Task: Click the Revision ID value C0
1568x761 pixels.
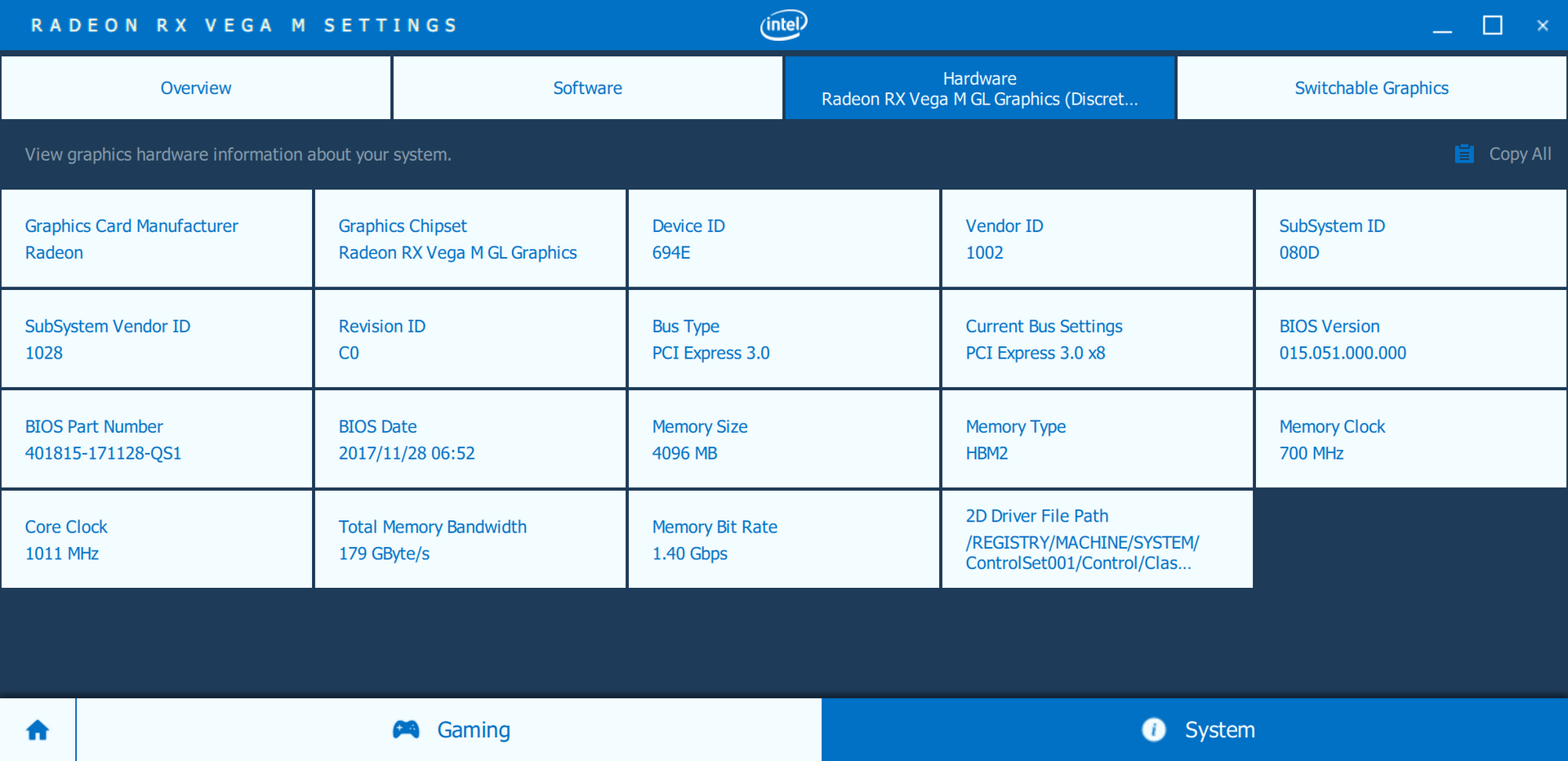Action: tap(349, 354)
